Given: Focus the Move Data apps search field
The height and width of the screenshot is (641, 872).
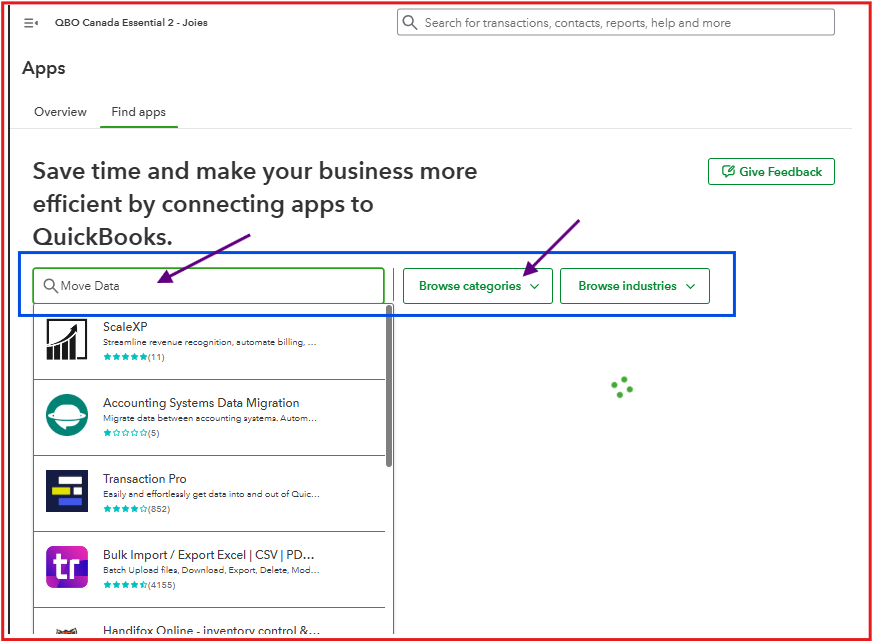Looking at the screenshot, I should coord(209,286).
